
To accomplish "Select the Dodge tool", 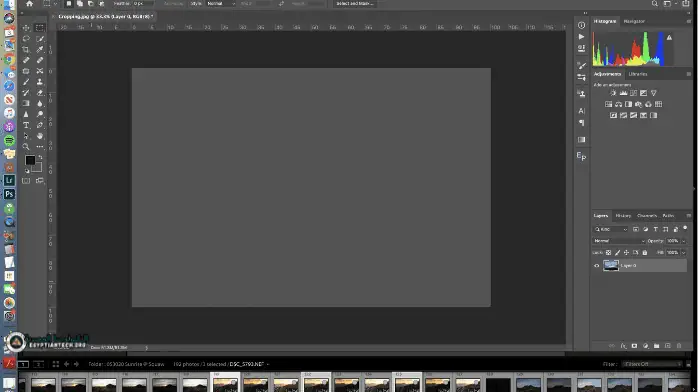I will 40,114.
